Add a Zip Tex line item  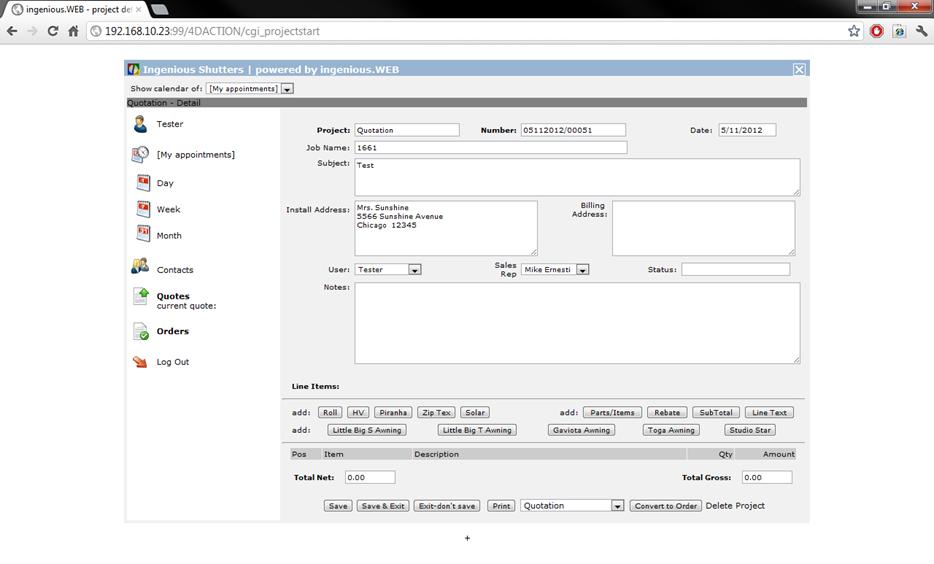tap(436, 412)
